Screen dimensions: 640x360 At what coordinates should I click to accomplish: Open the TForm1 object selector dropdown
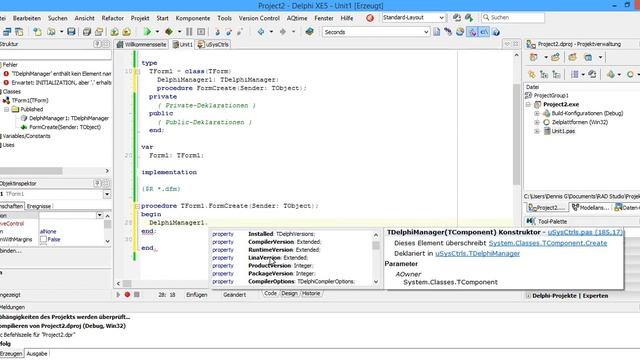coord(107,194)
